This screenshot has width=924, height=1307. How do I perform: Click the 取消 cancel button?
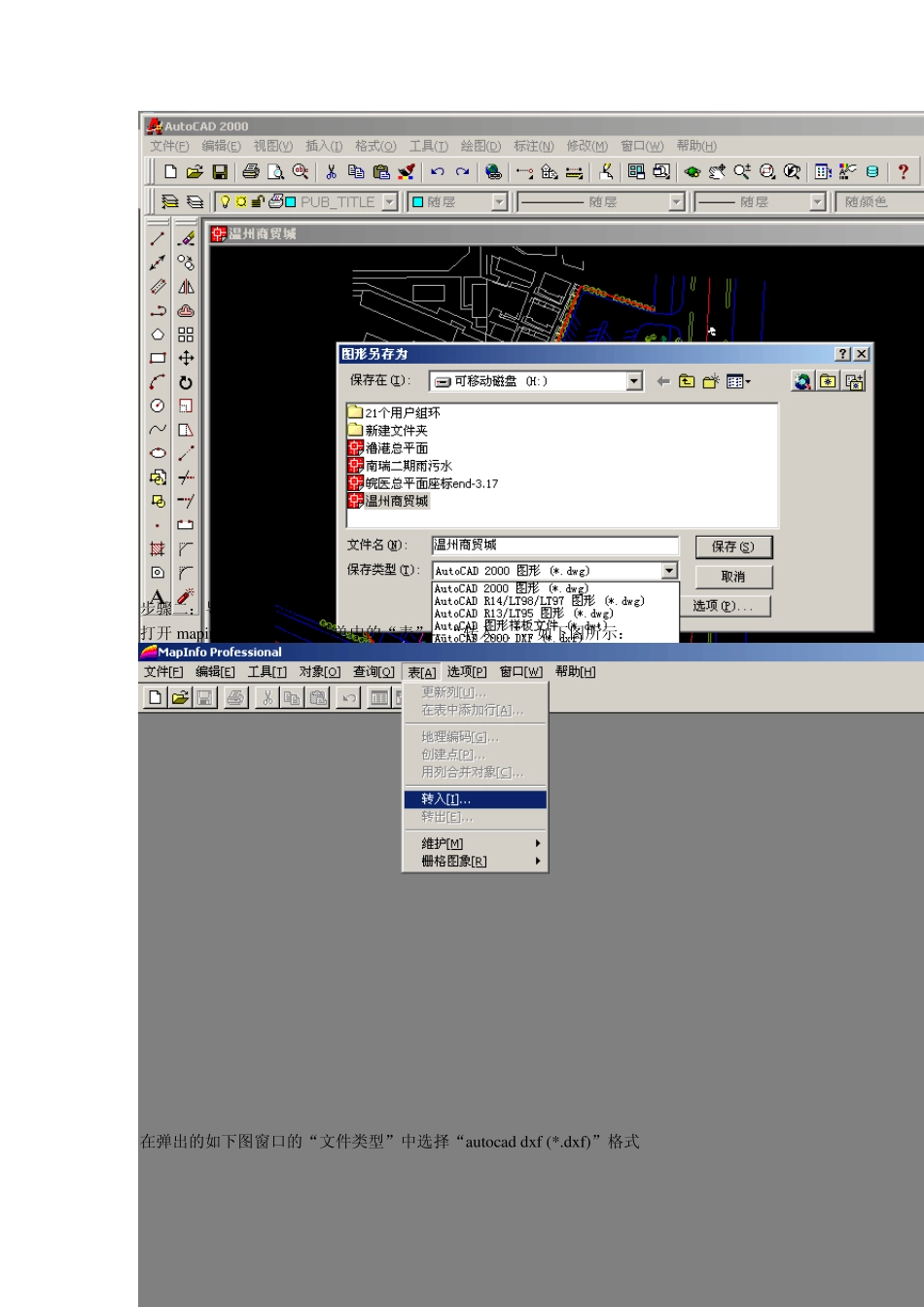(733, 577)
